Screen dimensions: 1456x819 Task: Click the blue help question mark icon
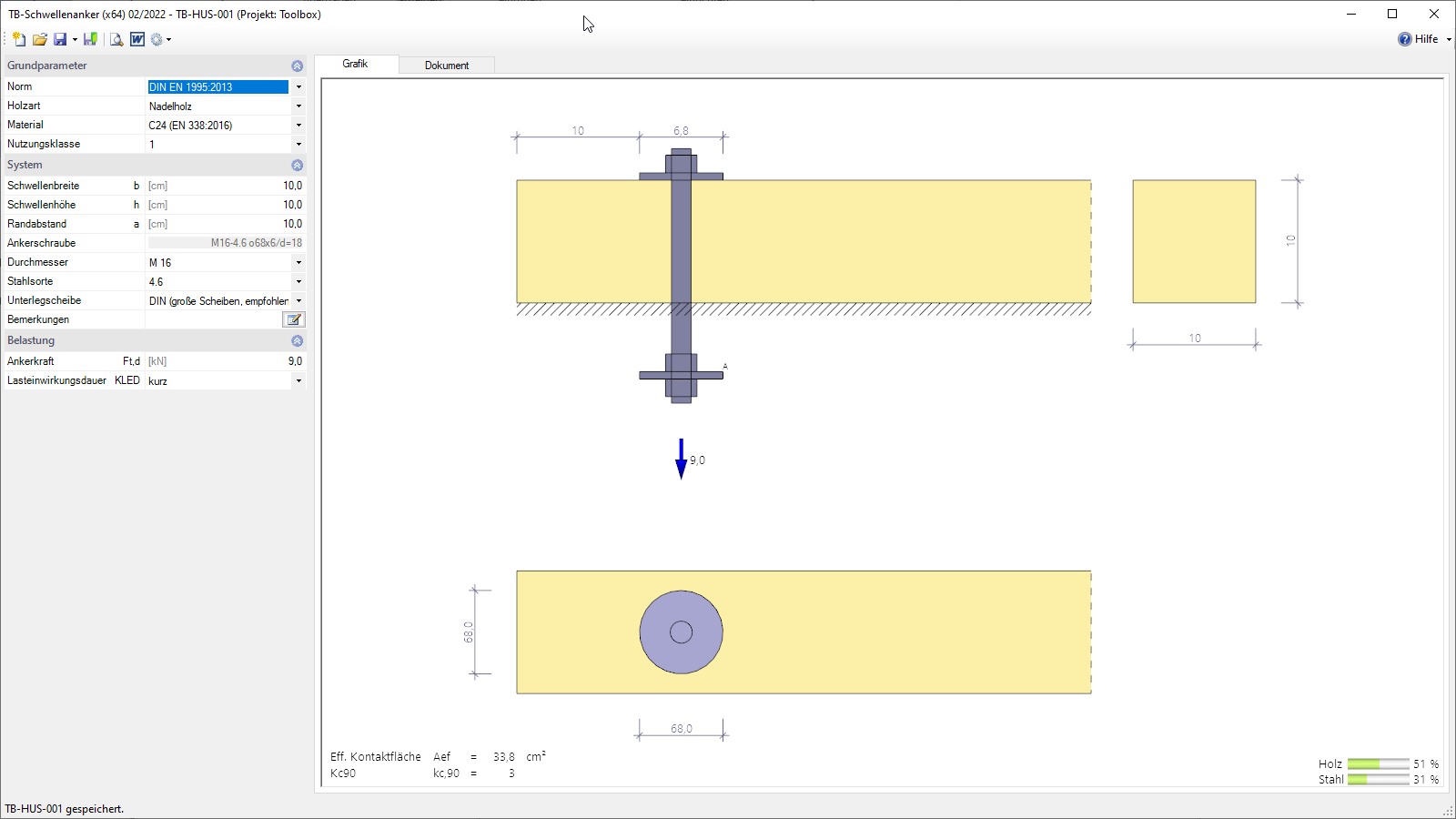[1405, 39]
